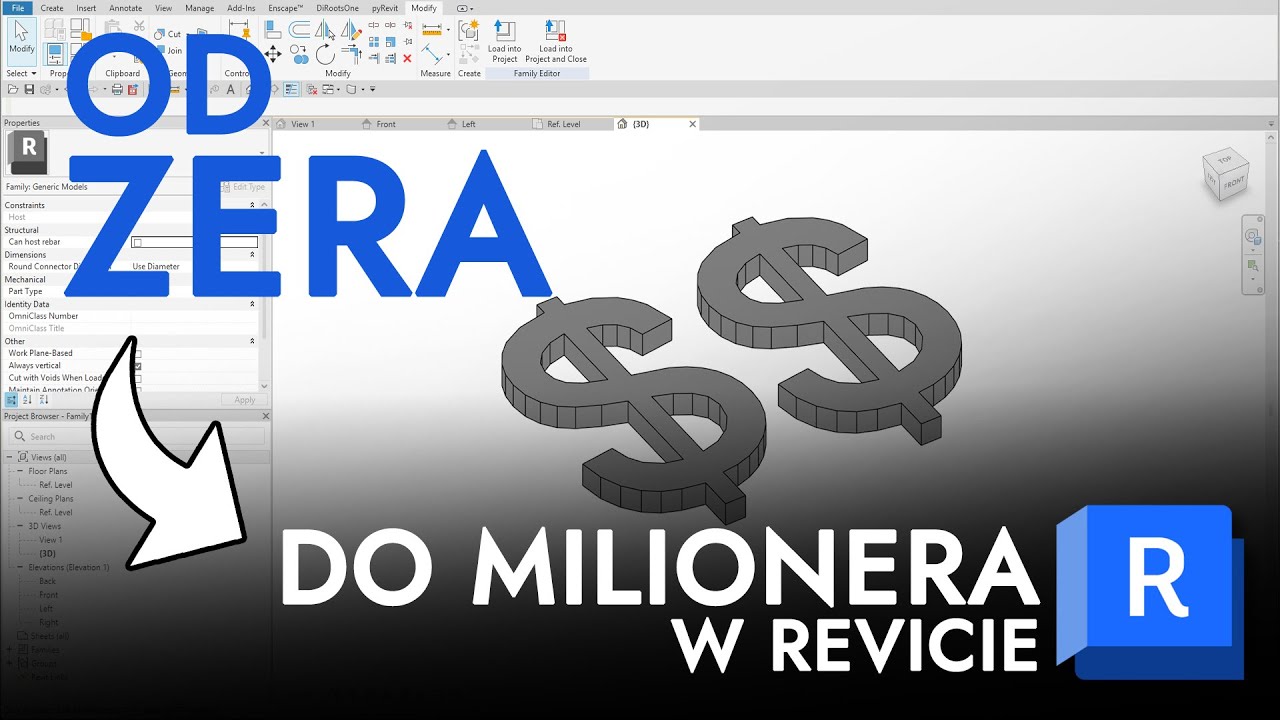The height and width of the screenshot is (720, 1280).
Task: Open the Manage ribbon tab
Action: [x=199, y=8]
